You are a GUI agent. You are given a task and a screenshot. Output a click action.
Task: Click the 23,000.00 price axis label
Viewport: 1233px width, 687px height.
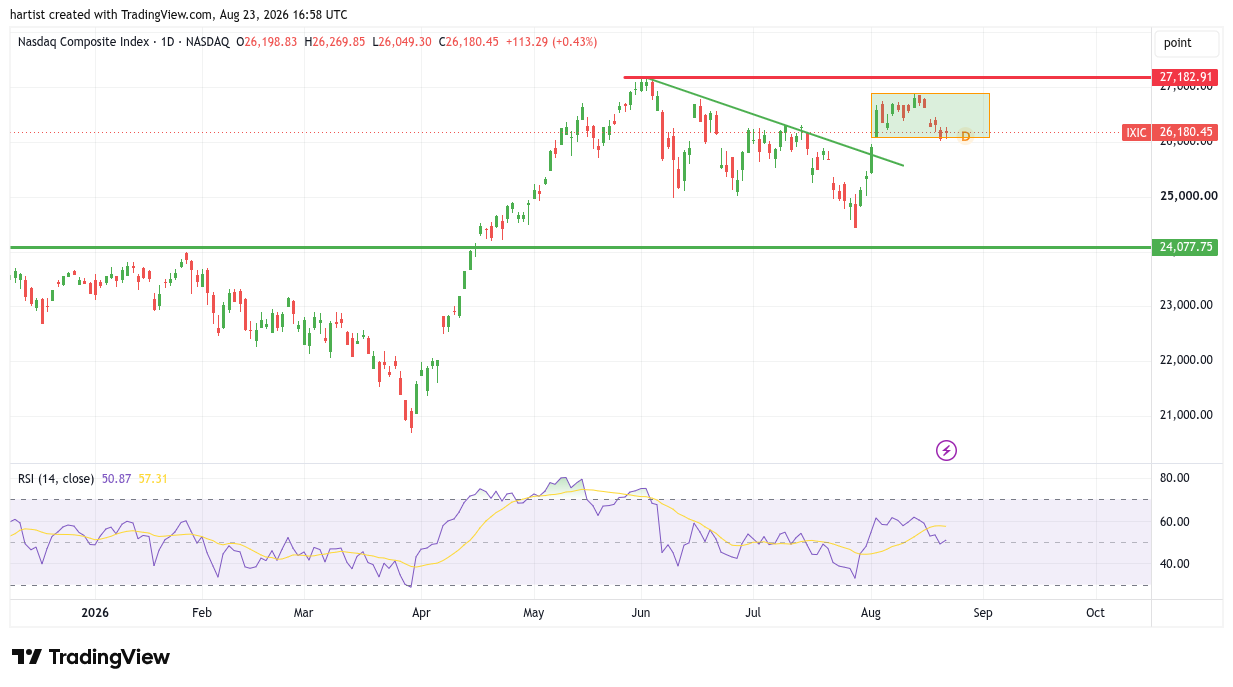point(1186,305)
